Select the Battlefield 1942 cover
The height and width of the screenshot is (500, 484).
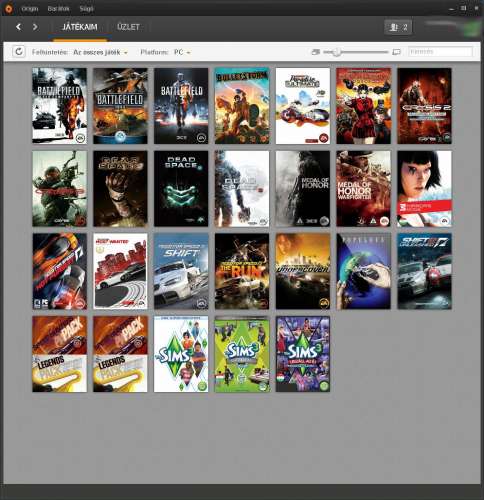click(x=120, y=106)
